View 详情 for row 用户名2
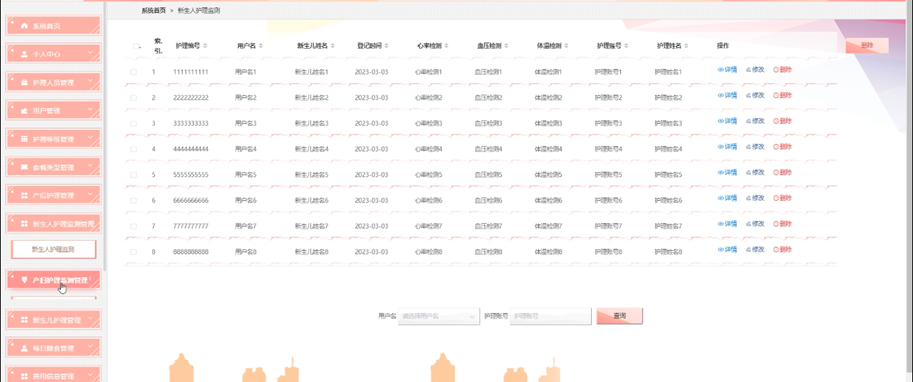The height and width of the screenshot is (382, 913). coord(727,96)
